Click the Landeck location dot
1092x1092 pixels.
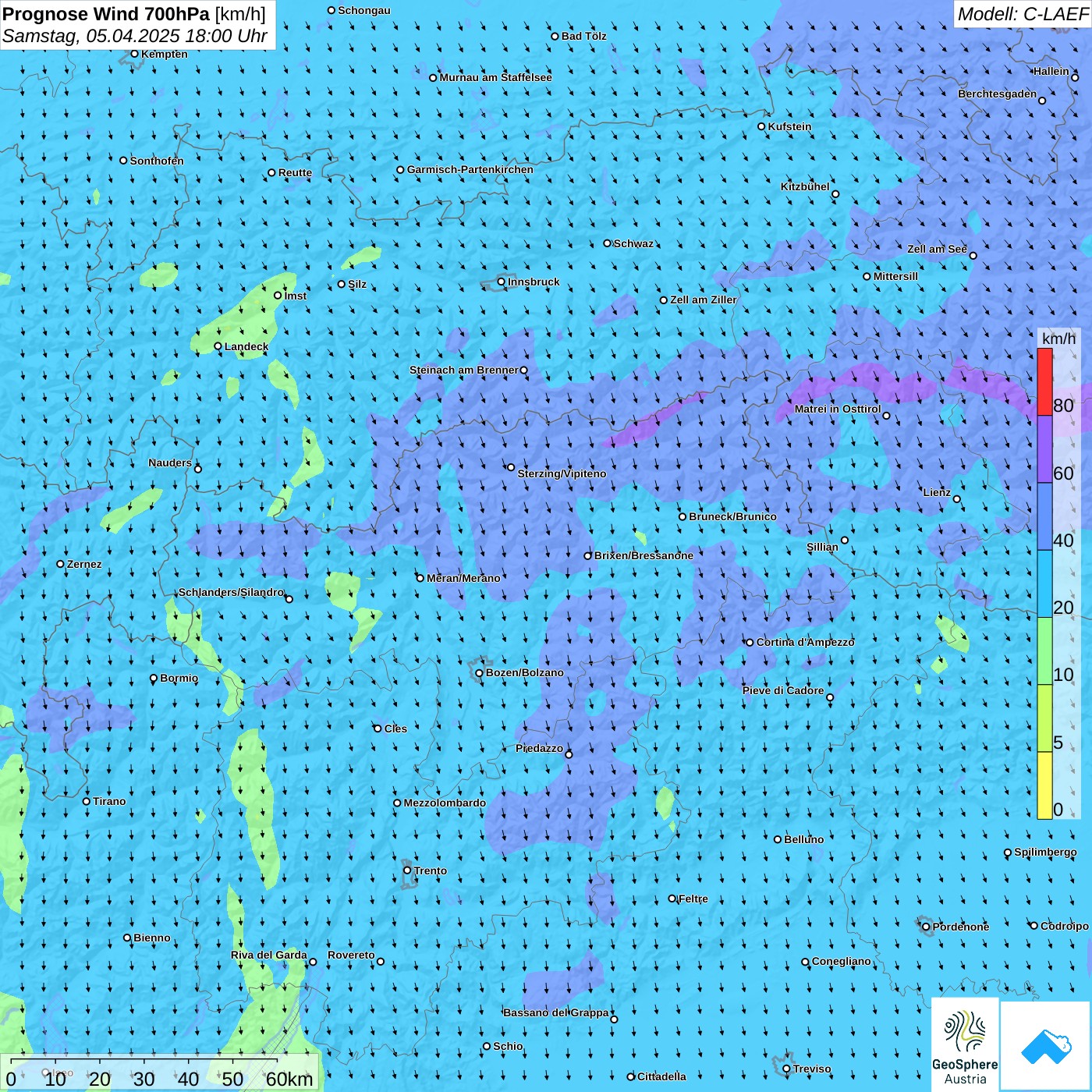tap(218, 346)
